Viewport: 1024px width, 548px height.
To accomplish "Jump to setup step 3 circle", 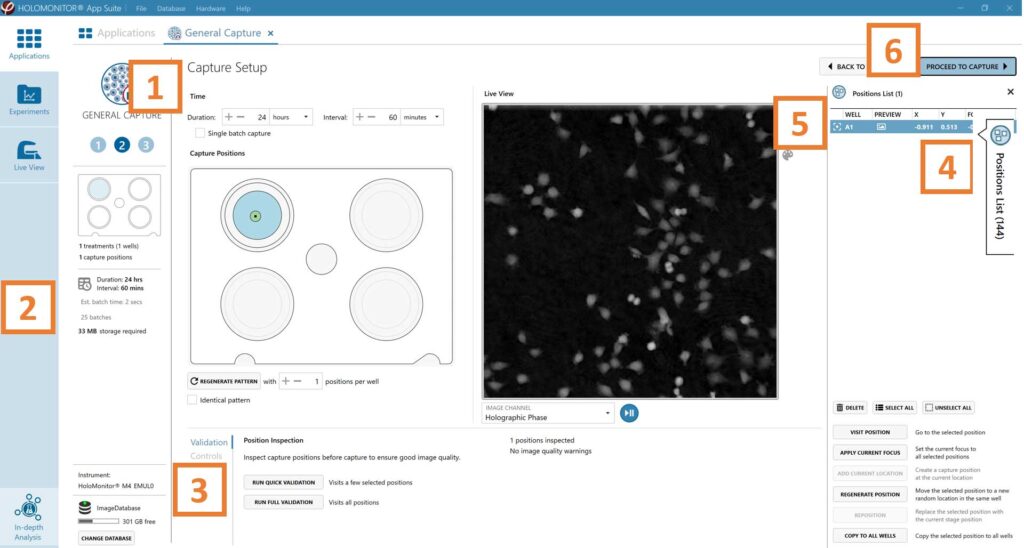I will click(x=146, y=145).
